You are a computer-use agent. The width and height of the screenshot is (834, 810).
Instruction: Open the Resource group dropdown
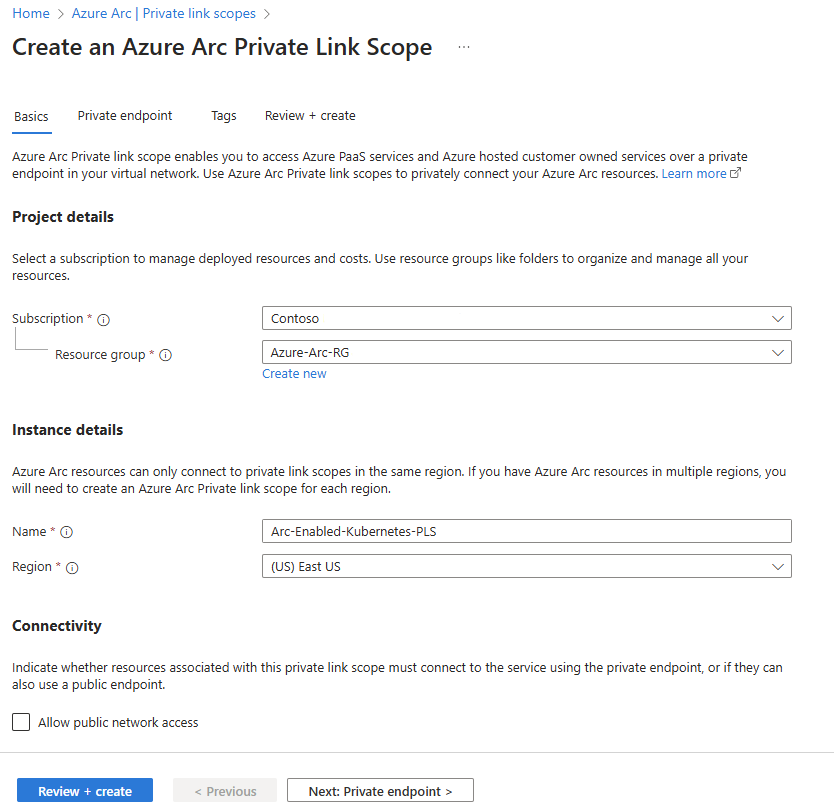coord(526,352)
